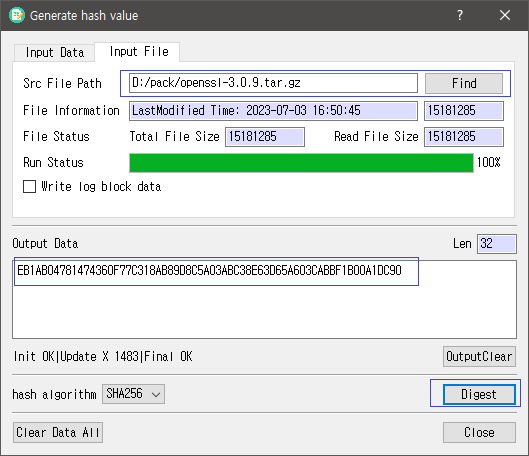Click the 'File Information' label

71,111
